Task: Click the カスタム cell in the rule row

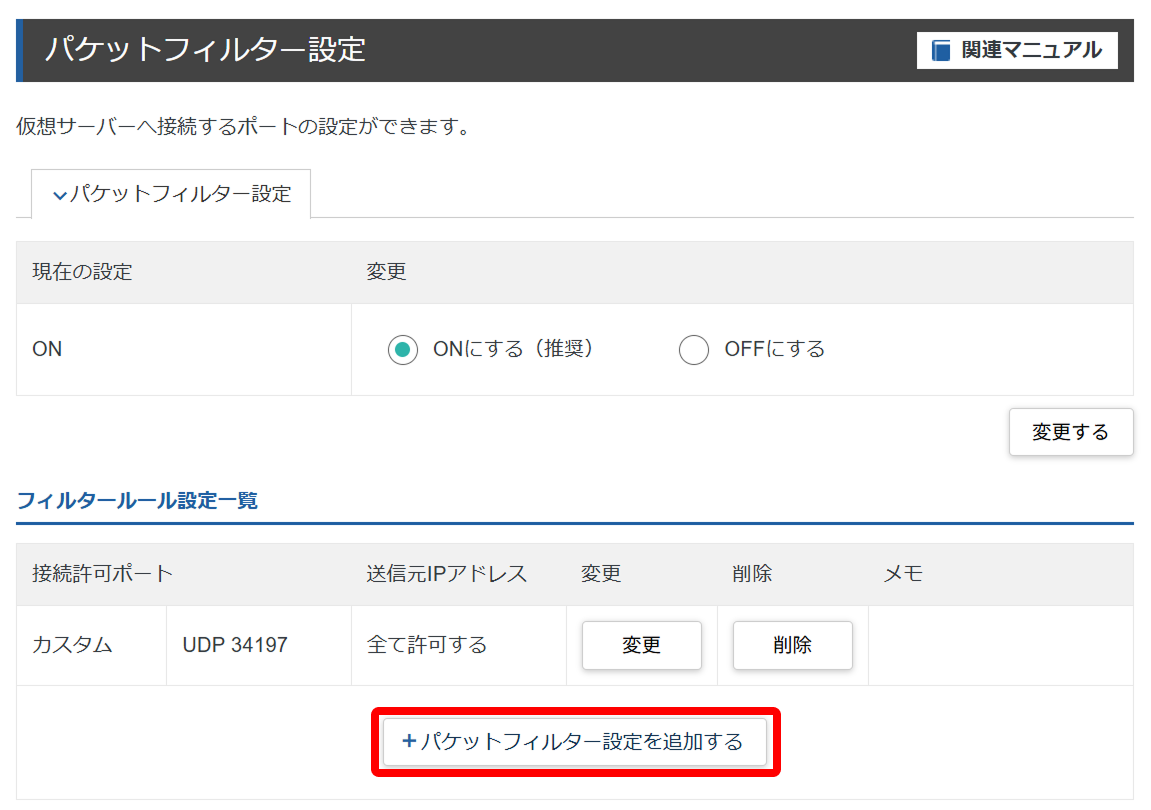Action: [x=72, y=645]
